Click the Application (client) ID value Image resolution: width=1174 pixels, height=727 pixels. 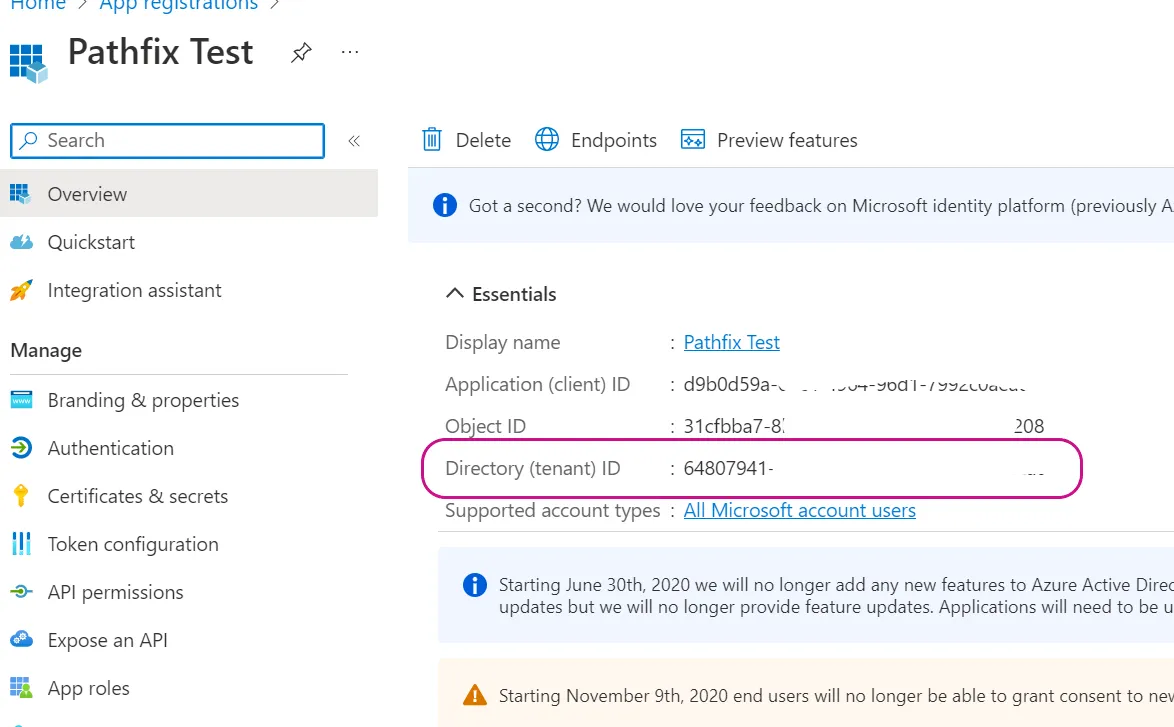coord(854,385)
